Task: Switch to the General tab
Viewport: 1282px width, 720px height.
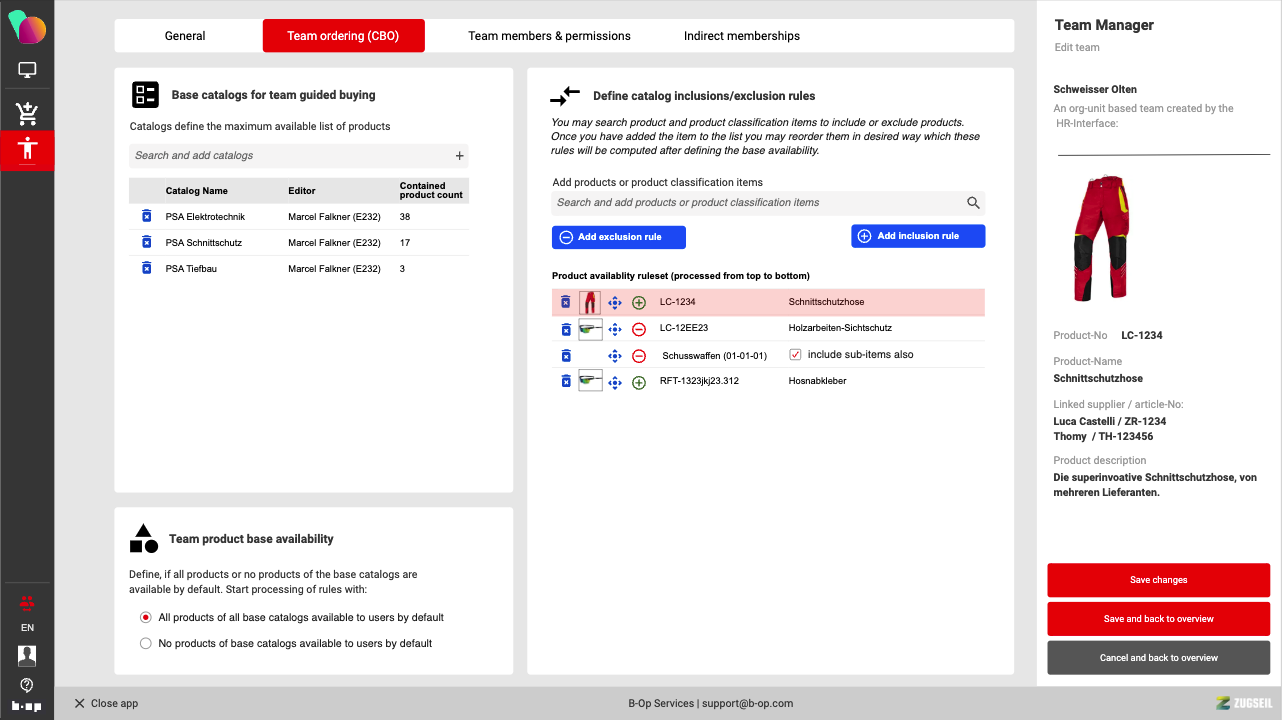Action: 185,36
